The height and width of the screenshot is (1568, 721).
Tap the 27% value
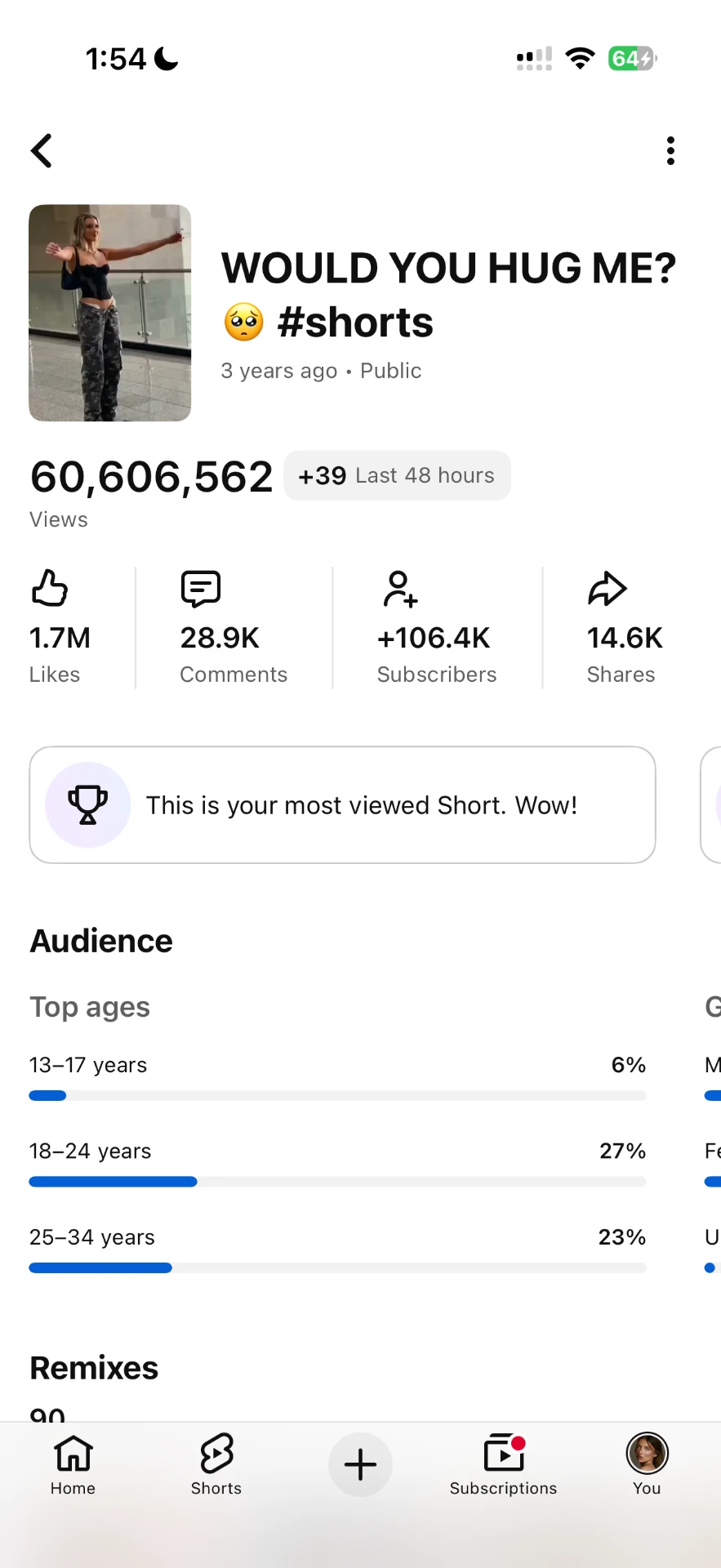[623, 1151]
